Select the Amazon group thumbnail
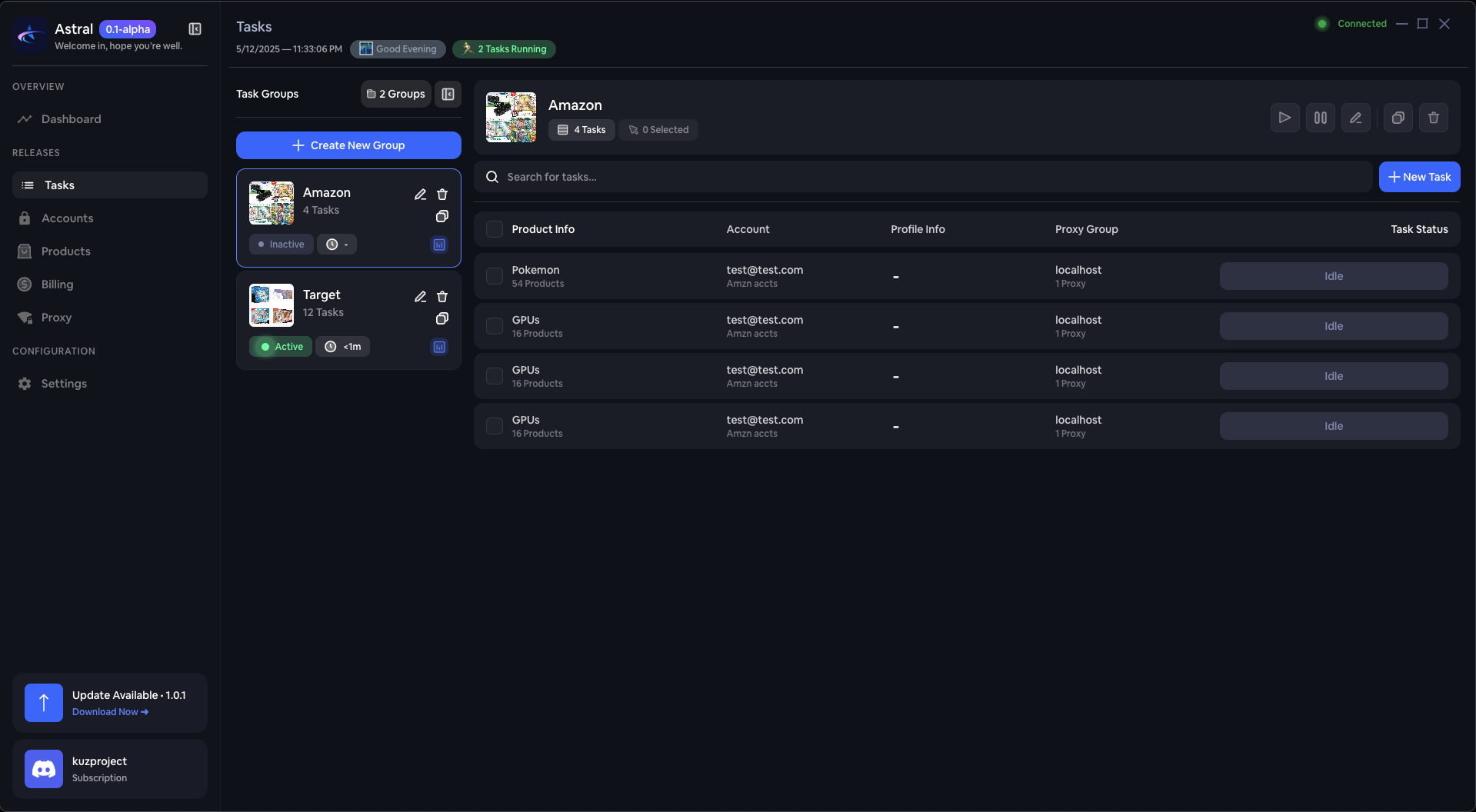 [x=272, y=203]
